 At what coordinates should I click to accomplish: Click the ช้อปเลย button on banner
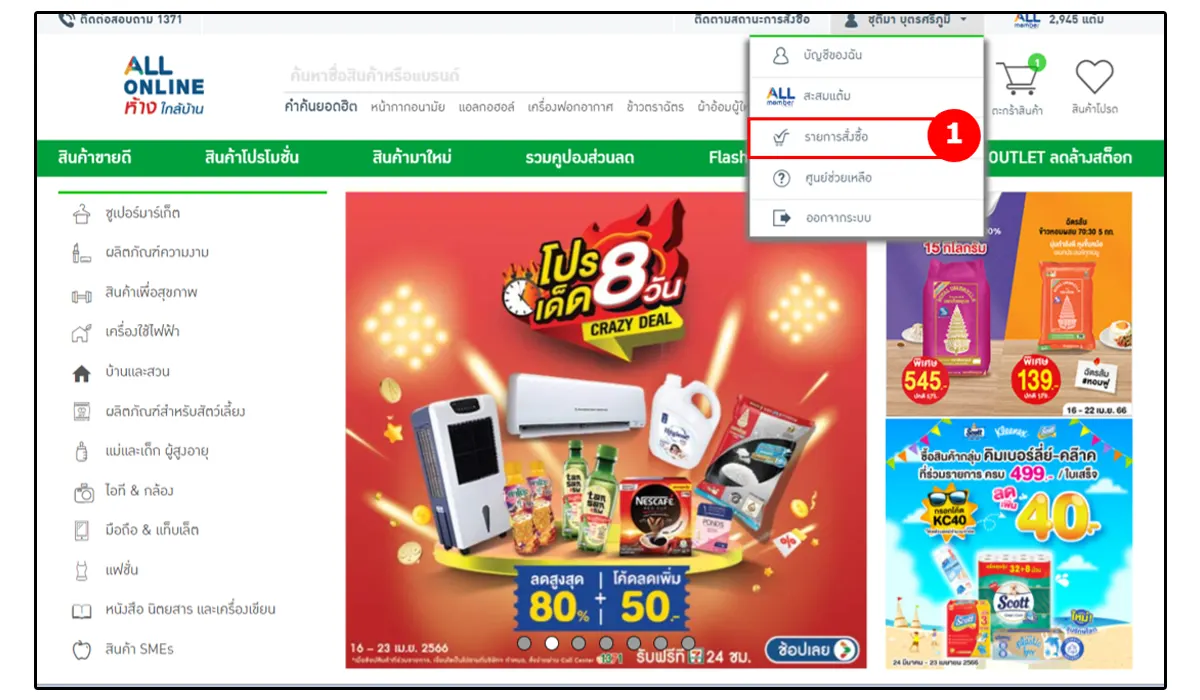(x=812, y=649)
